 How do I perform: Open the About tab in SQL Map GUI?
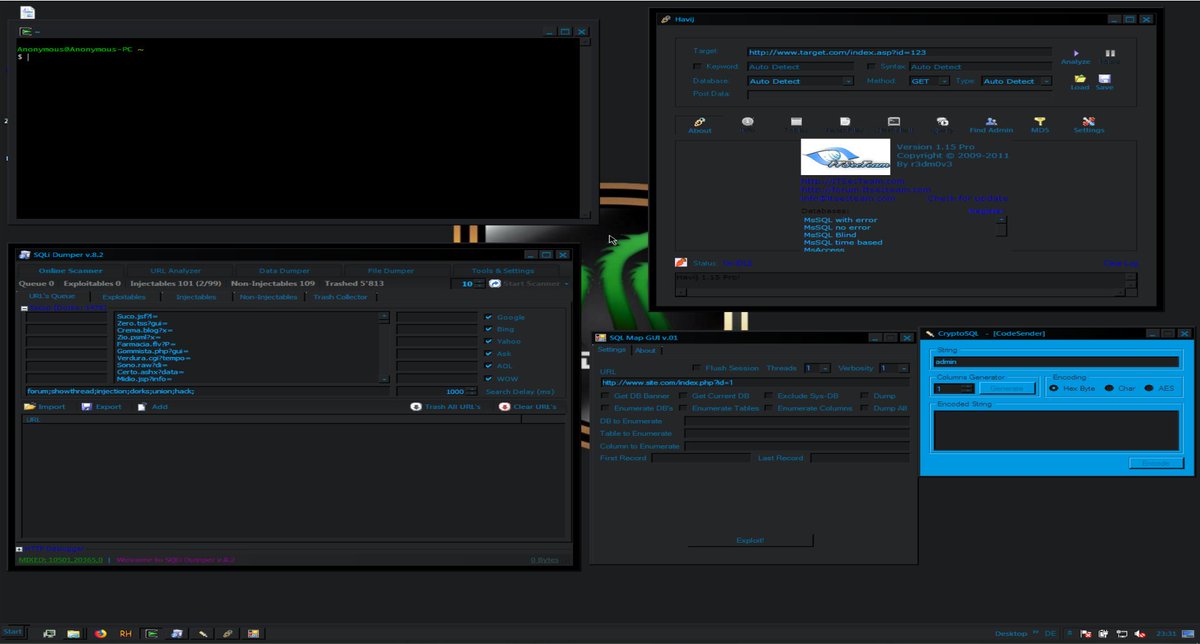(645, 350)
